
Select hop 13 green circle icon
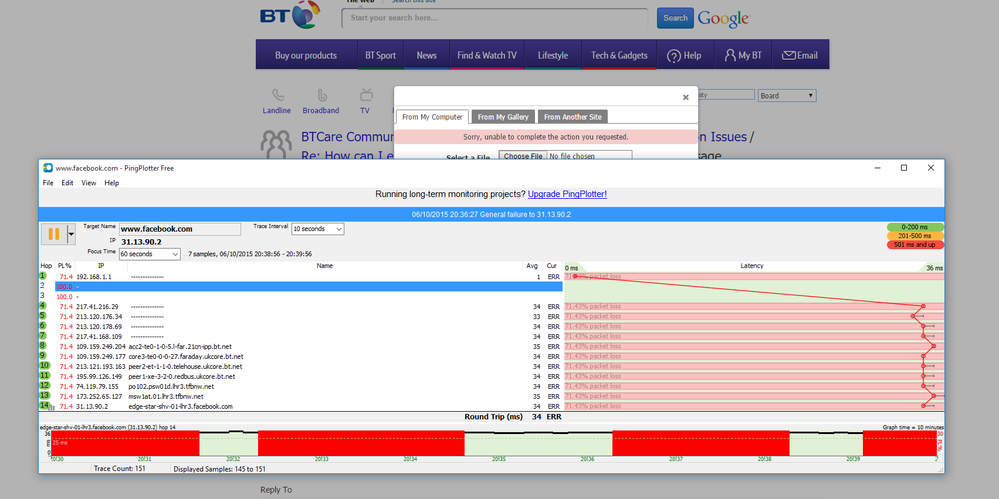click(x=44, y=396)
